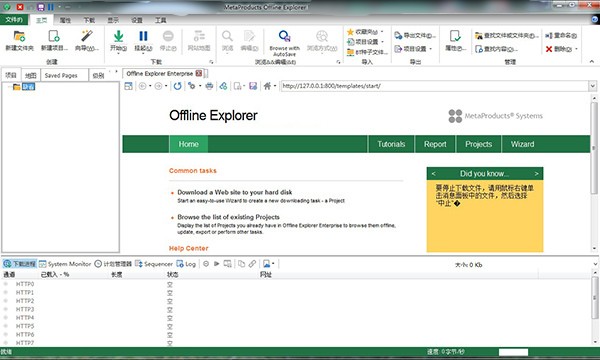Click 'Download a Web site to your hard disk'
Viewport: 600px width, 360px height.
point(235,192)
